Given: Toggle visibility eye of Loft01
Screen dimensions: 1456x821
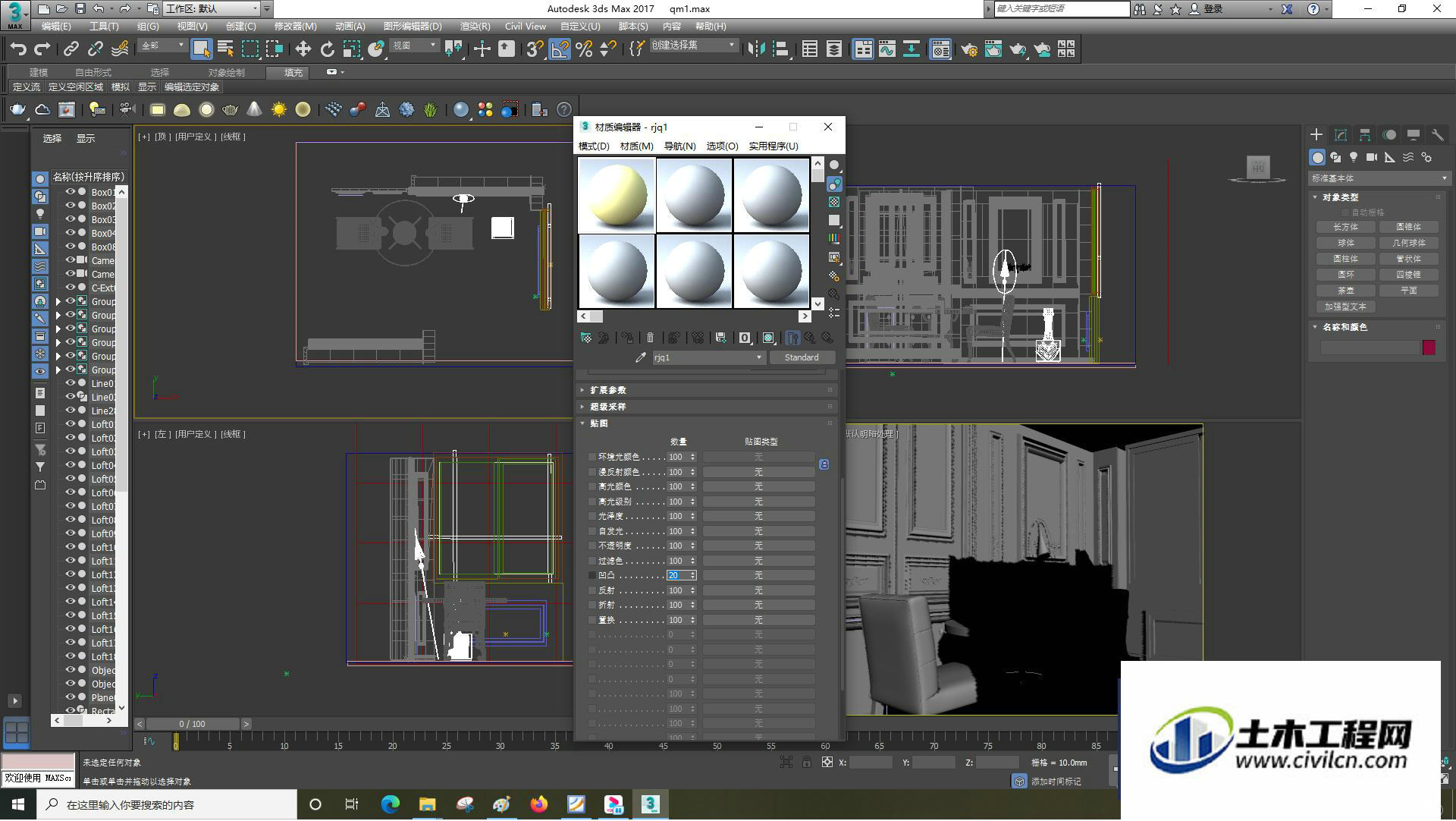Looking at the screenshot, I should click(71, 425).
